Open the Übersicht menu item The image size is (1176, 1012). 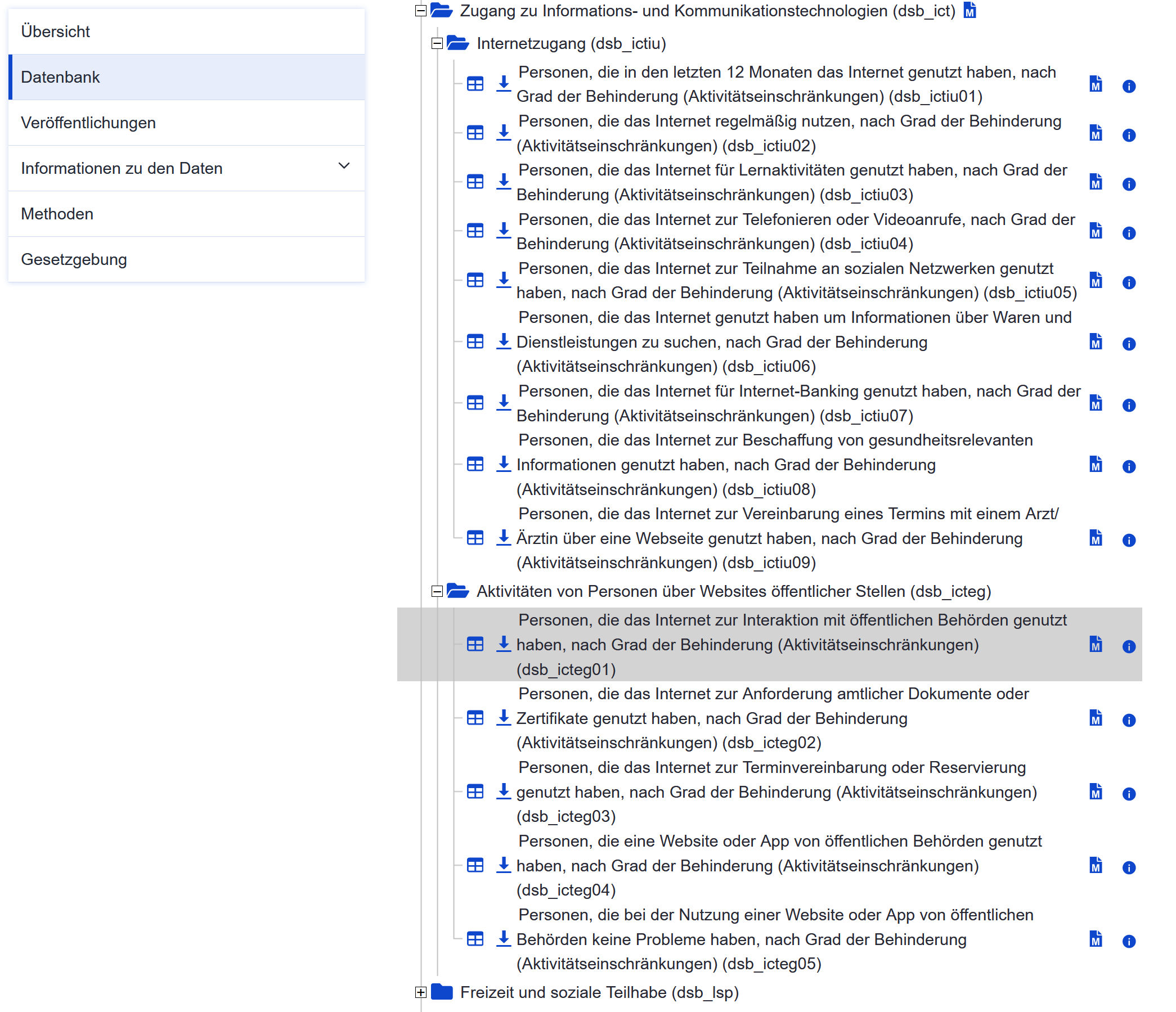tap(187, 32)
